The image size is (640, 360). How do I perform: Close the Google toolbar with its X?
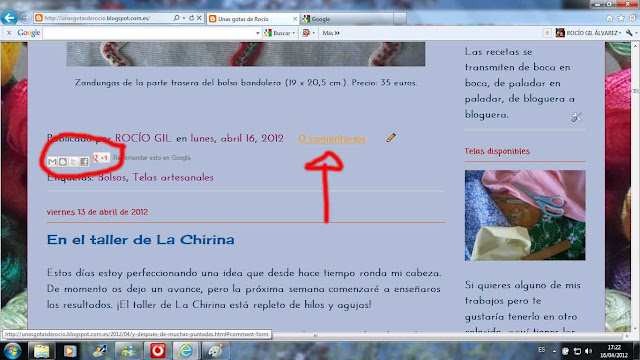(9, 33)
